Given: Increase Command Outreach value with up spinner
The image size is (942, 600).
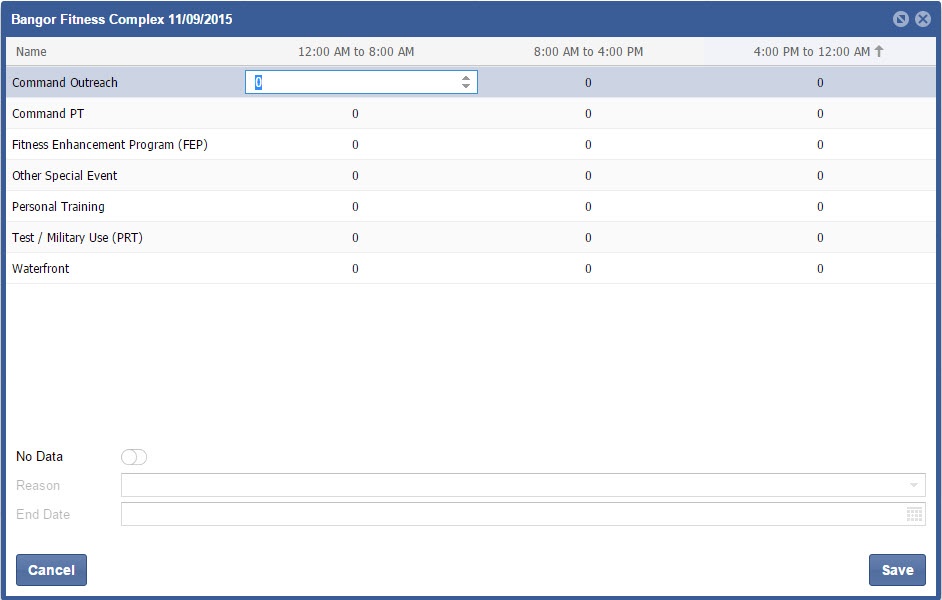Looking at the screenshot, I should (466, 78).
